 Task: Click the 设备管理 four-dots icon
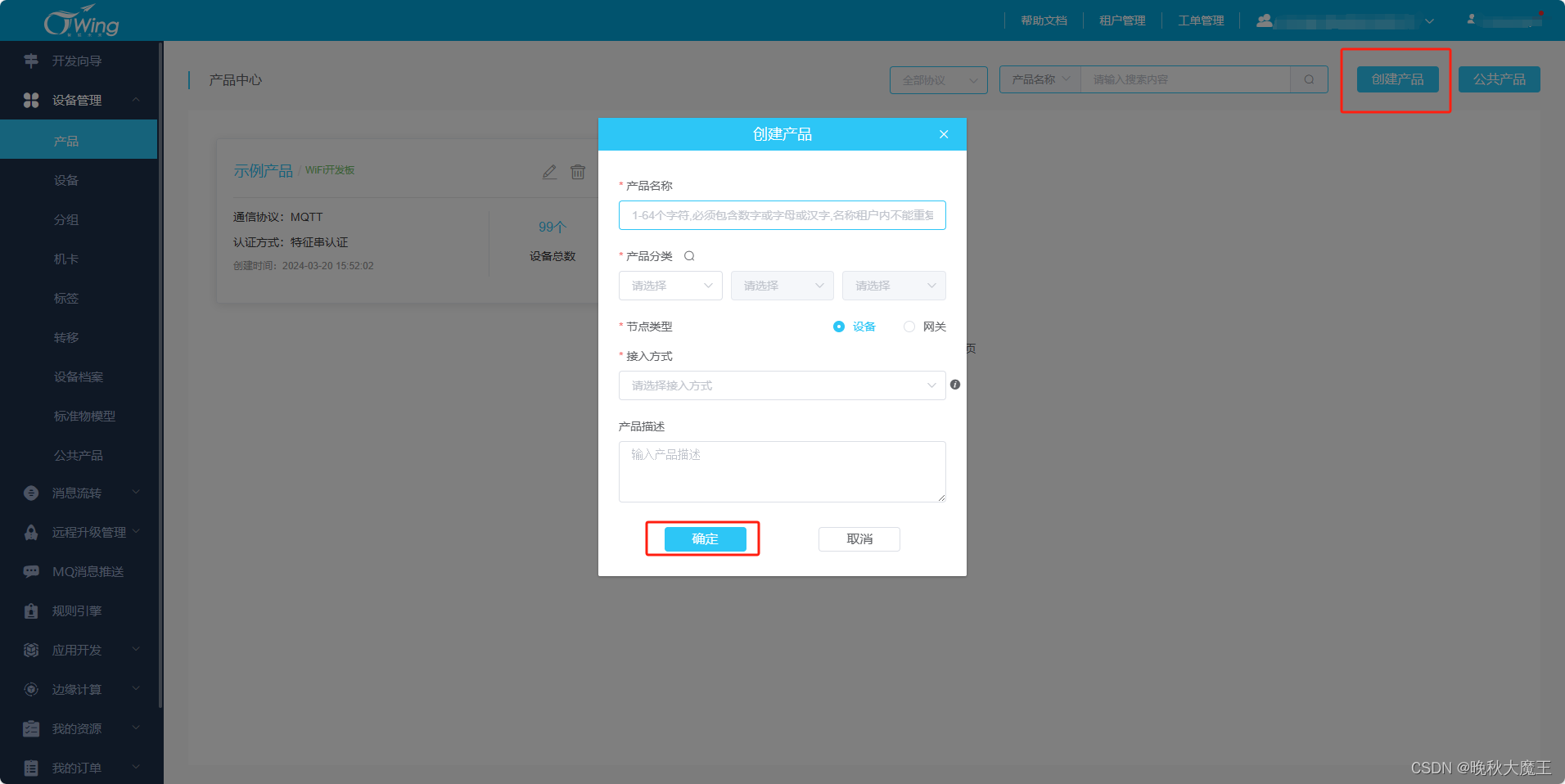point(31,100)
